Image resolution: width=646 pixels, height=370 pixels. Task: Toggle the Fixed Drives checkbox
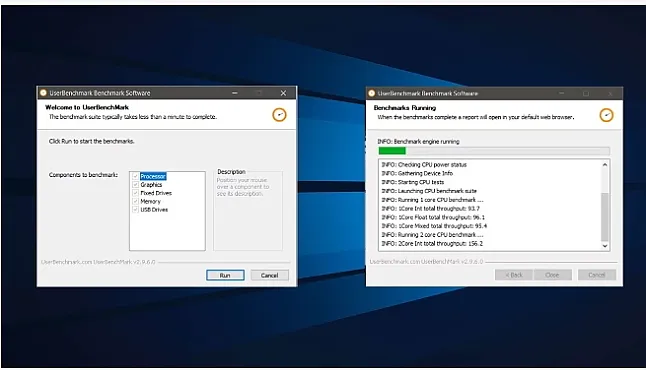[x=135, y=193]
